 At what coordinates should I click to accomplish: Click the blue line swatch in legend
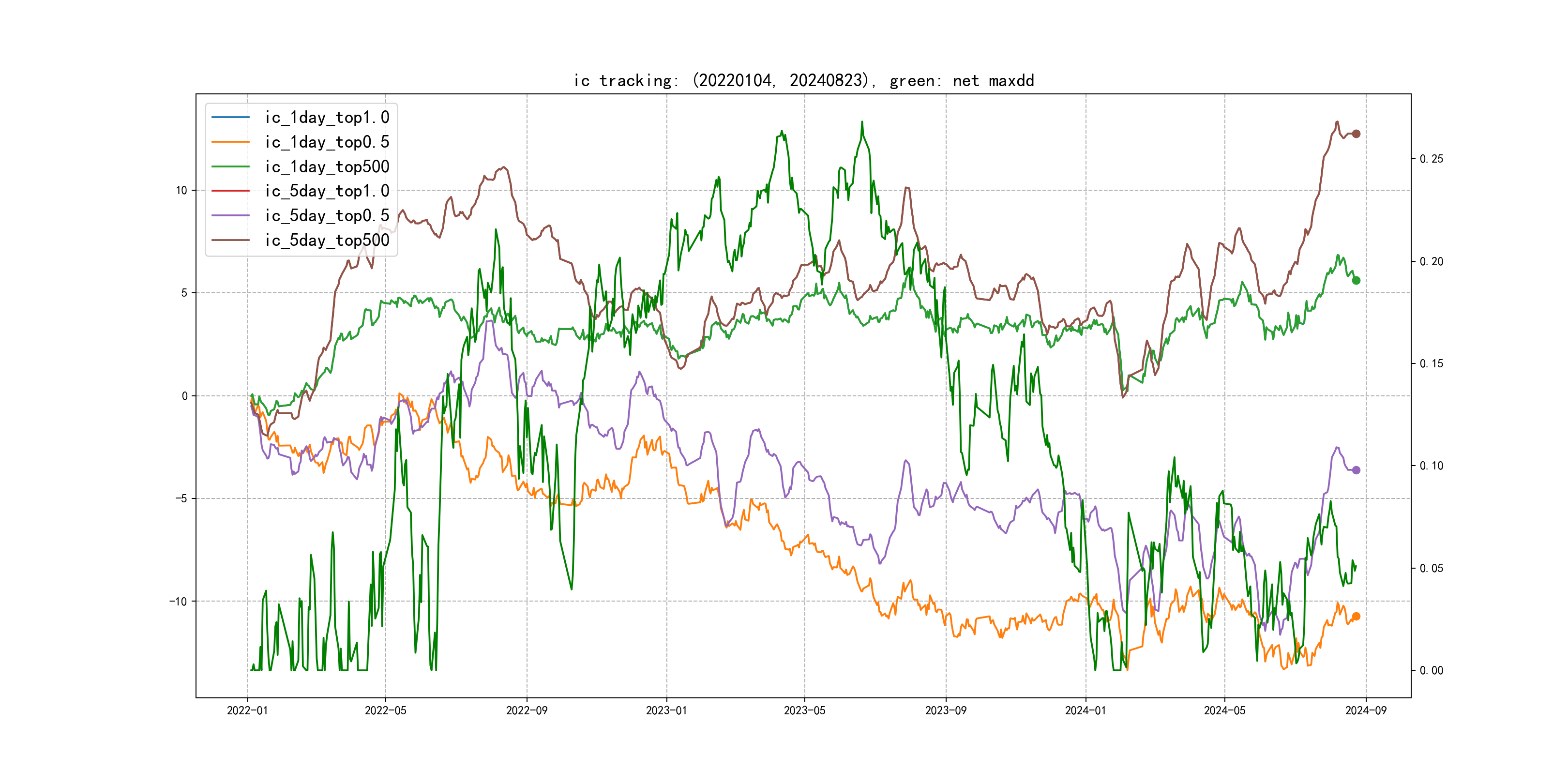230,117
